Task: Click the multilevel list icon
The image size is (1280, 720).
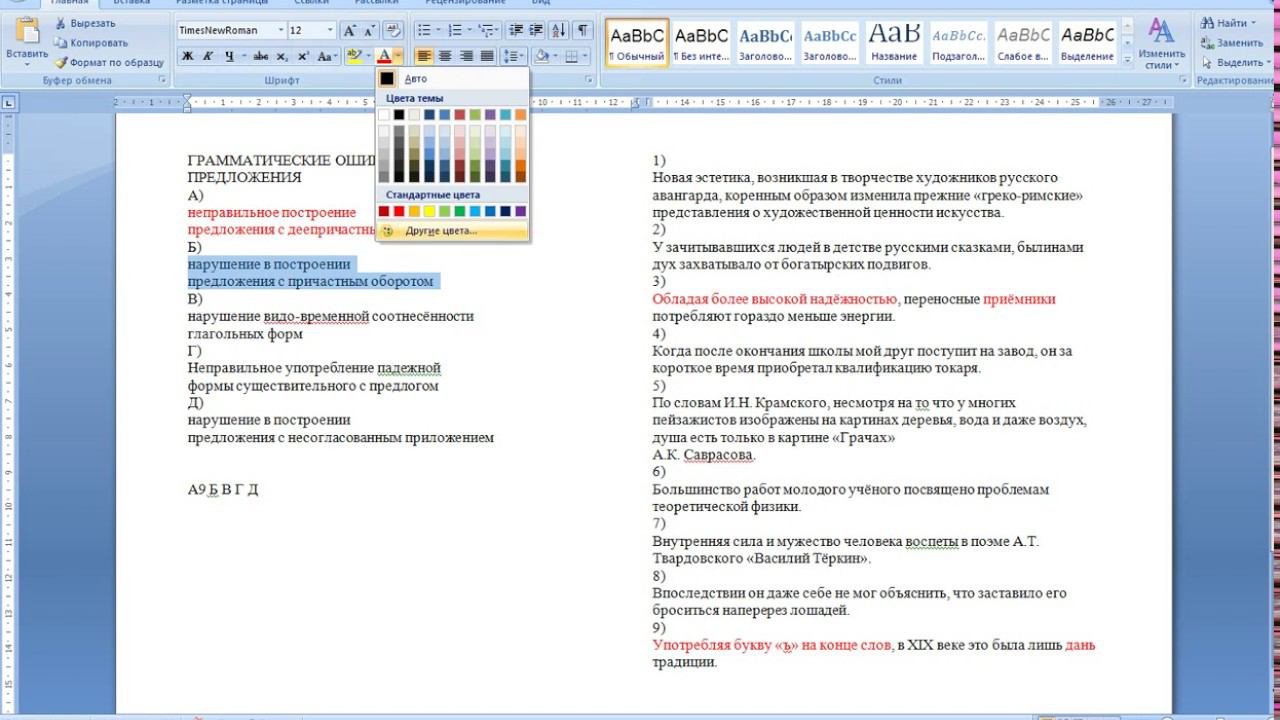Action: click(x=487, y=30)
